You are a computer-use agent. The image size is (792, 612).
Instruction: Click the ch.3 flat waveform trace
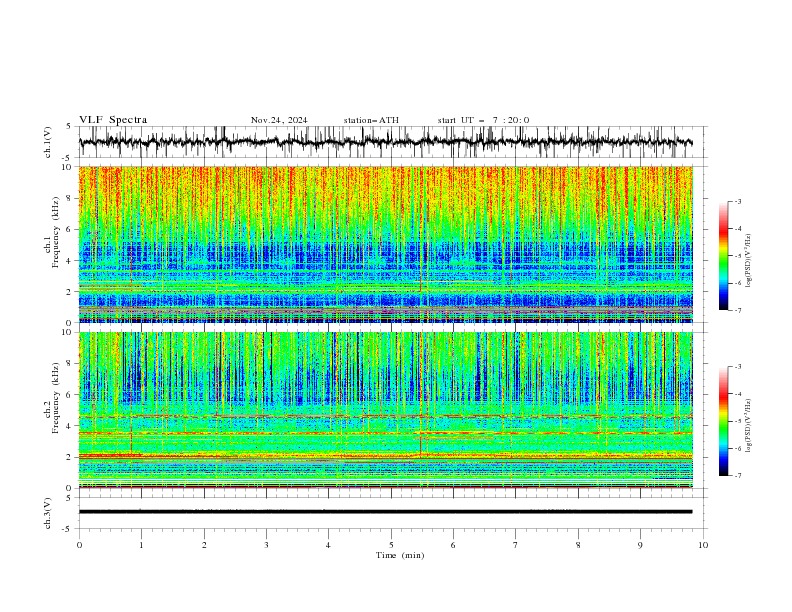pyautogui.click(x=385, y=512)
